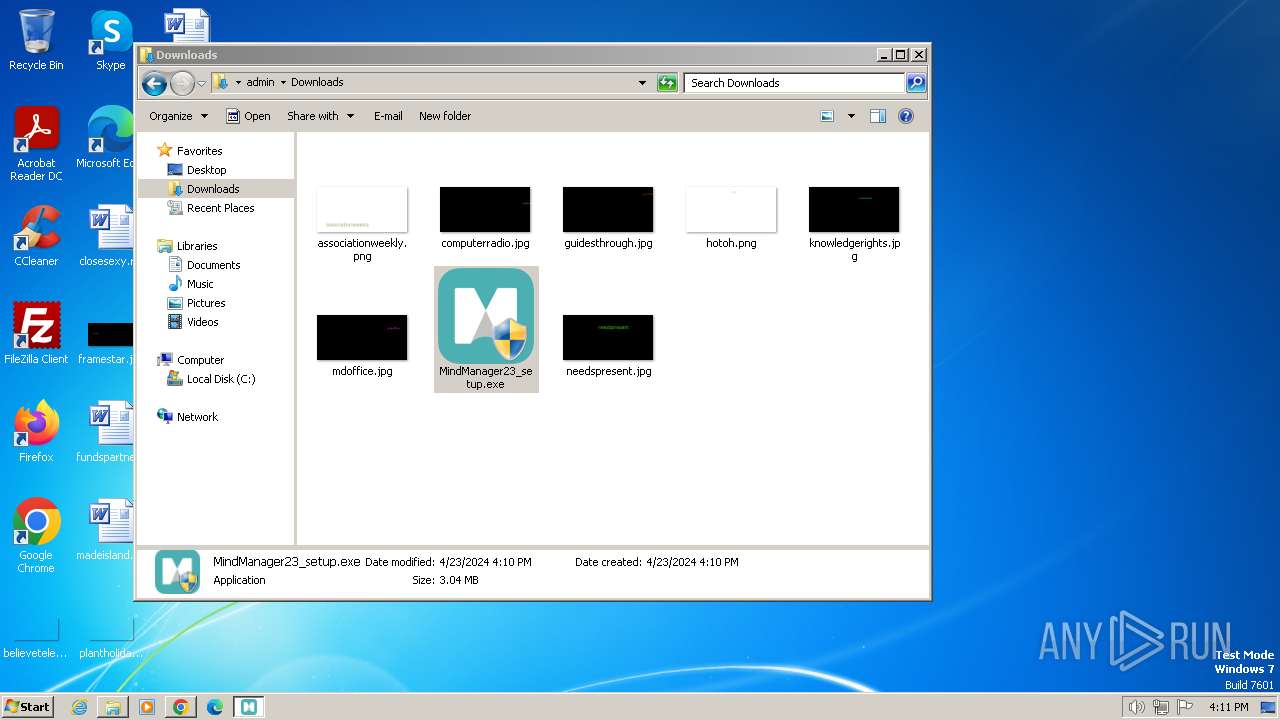Open the Share with menu
Screen dimensions: 1280x720
tap(320, 116)
